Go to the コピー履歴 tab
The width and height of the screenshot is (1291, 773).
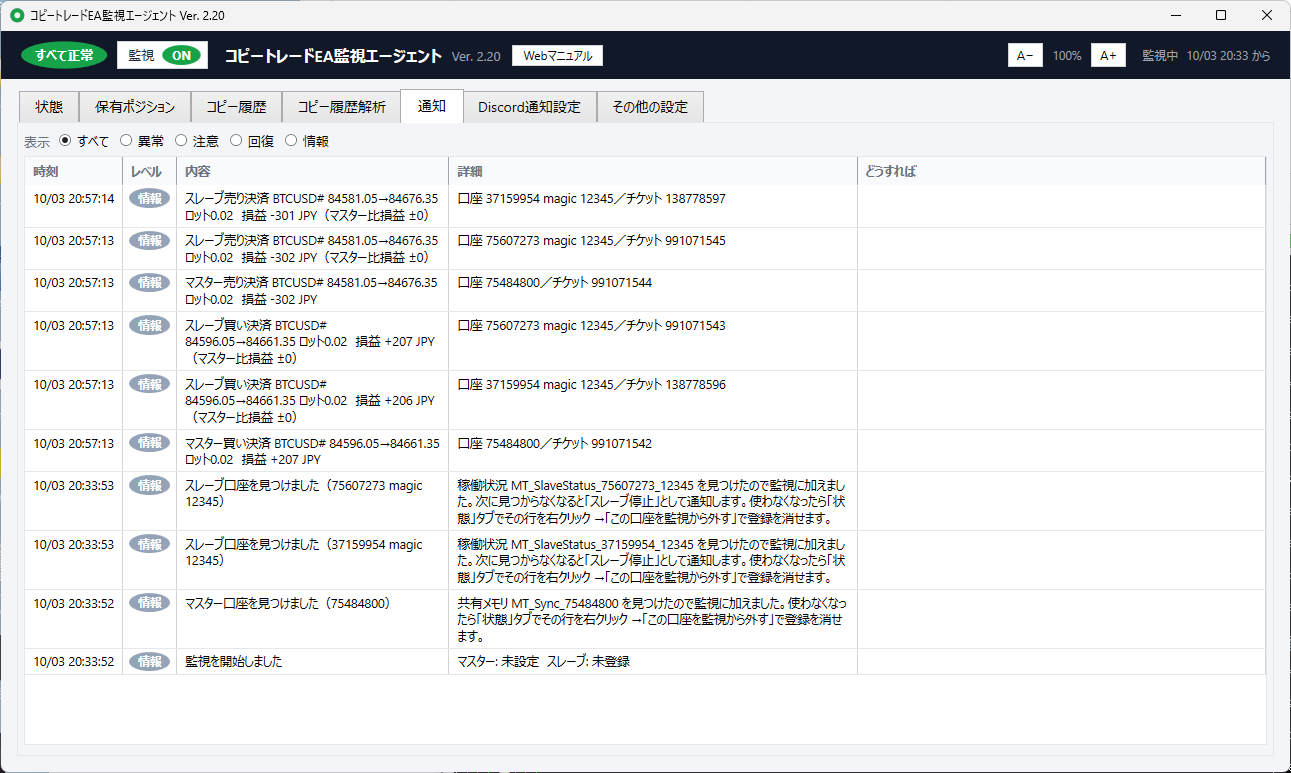(x=236, y=107)
